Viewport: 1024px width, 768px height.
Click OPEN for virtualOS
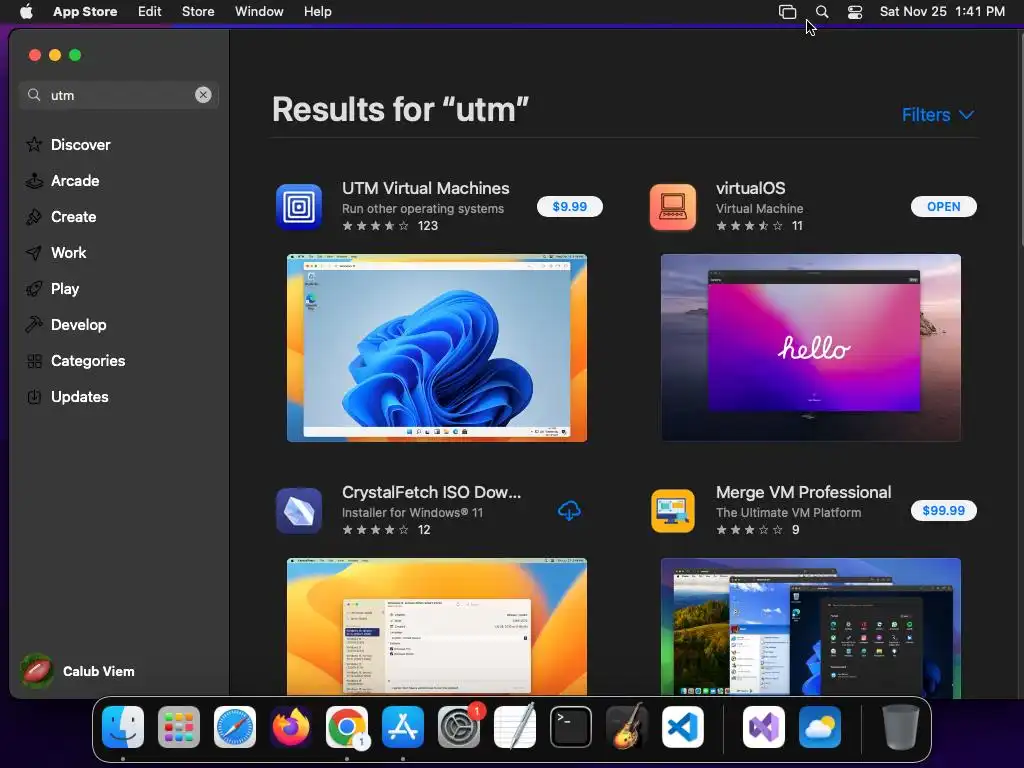coord(944,206)
